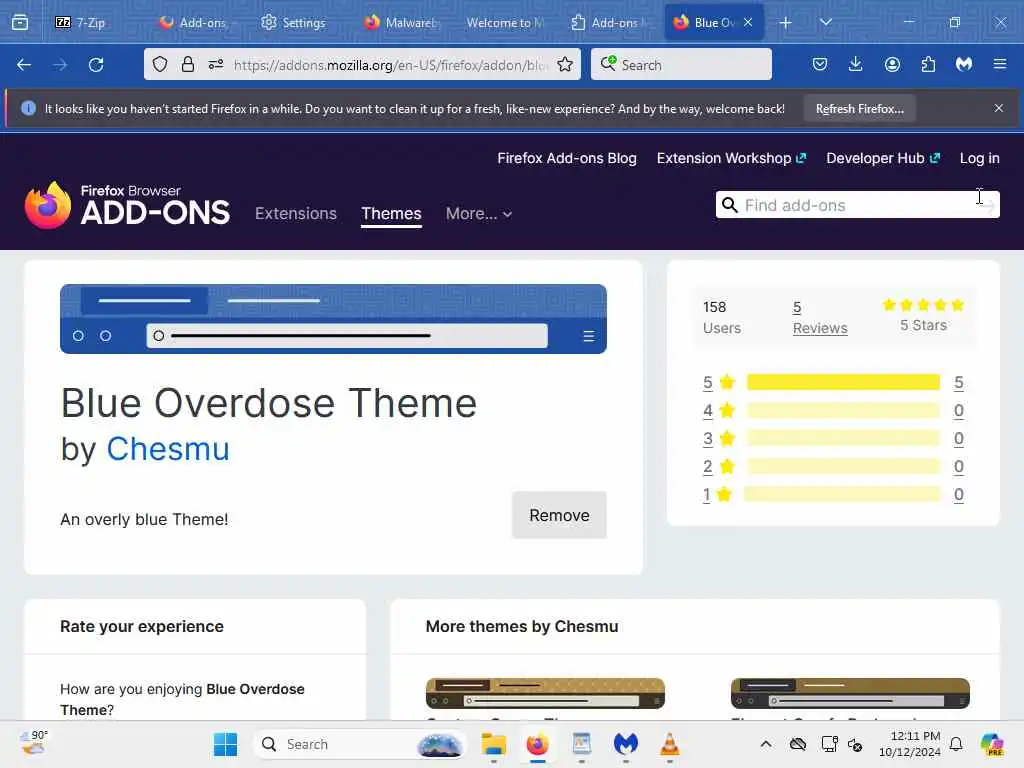
Task: Bookmark this page with the star
Action: point(565,64)
